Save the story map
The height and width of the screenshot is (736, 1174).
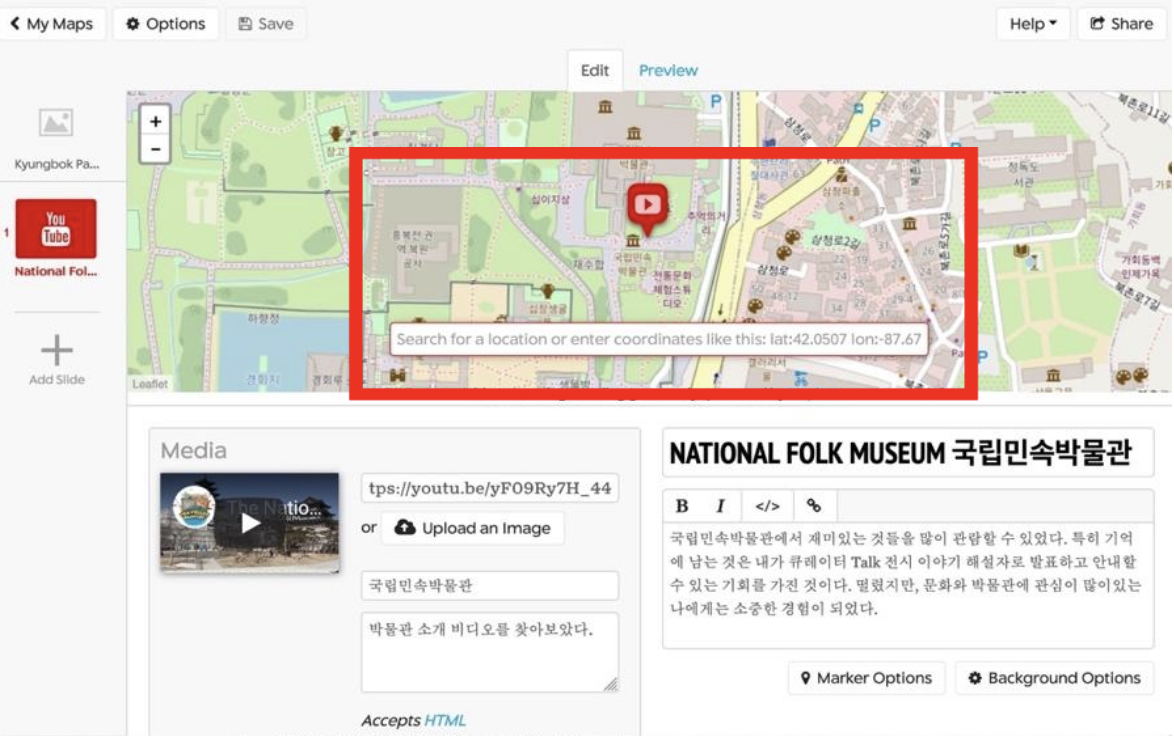tap(265, 23)
